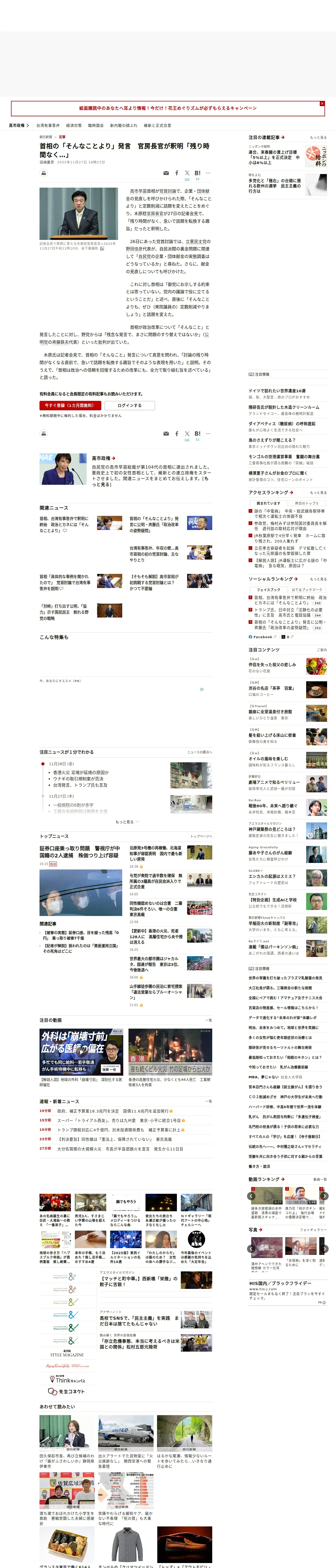Click ログインする button
The height and width of the screenshot is (1568, 336).
129,405
